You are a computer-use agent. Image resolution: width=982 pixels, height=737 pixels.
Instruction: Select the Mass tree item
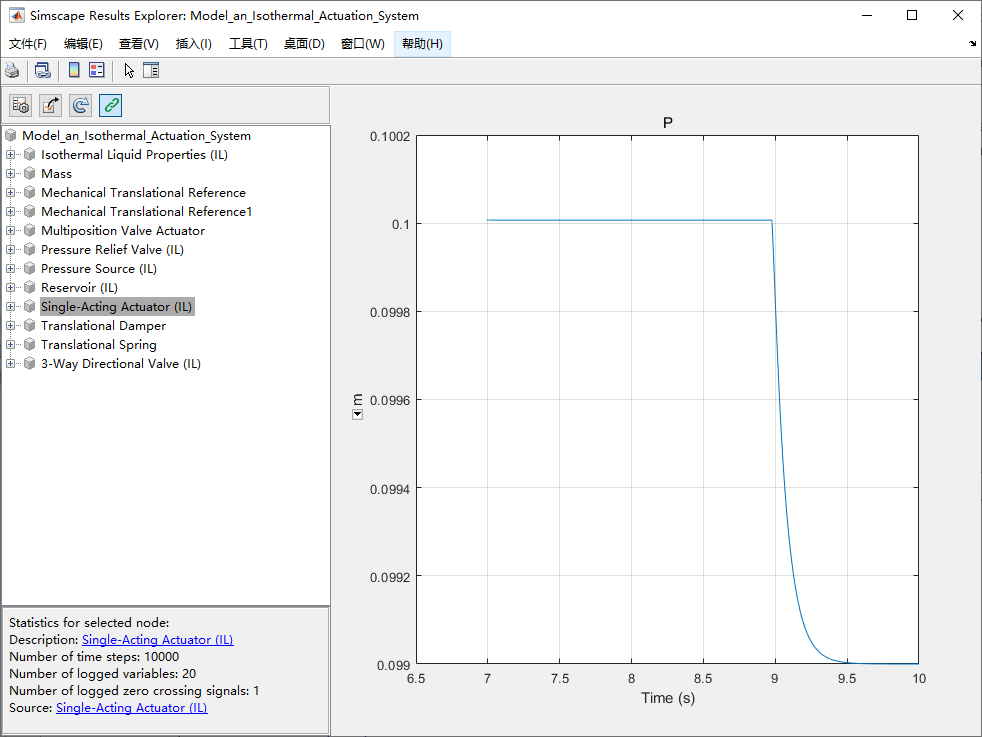[x=56, y=173]
